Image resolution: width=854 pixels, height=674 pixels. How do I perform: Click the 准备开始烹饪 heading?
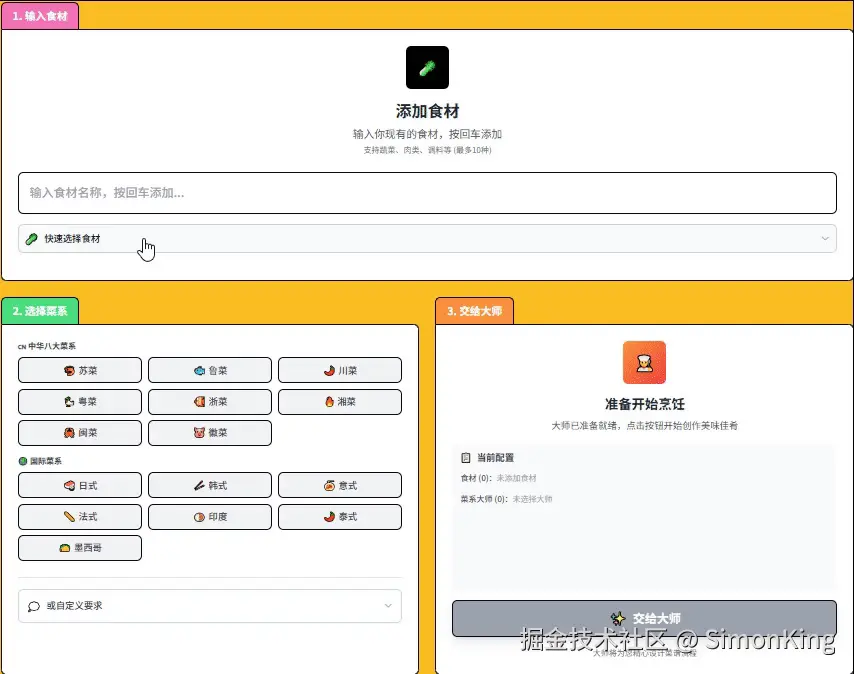click(644, 404)
